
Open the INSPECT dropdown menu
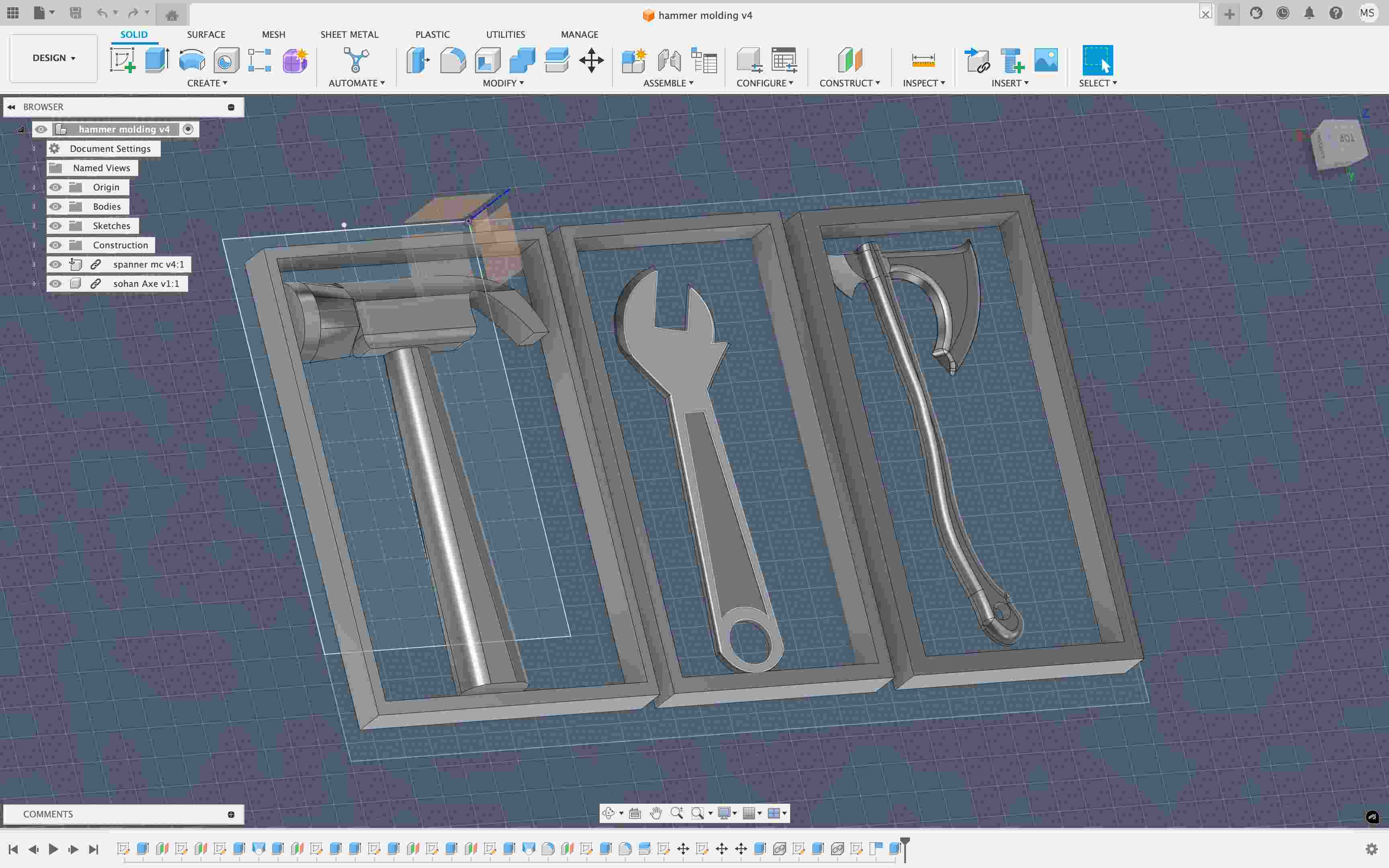click(x=924, y=83)
